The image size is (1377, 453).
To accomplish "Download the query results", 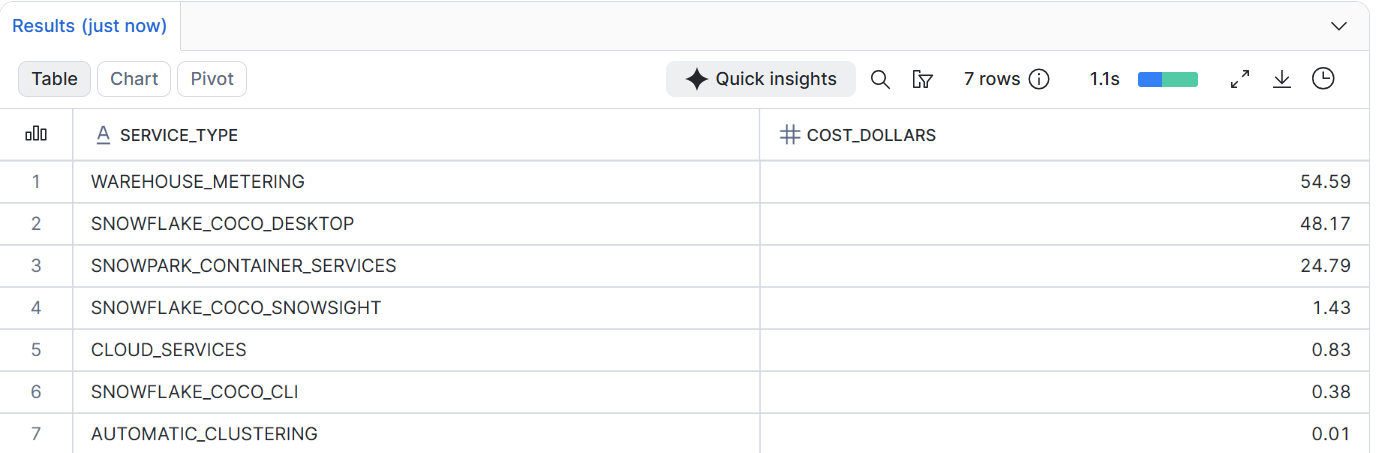I will [x=1282, y=79].
